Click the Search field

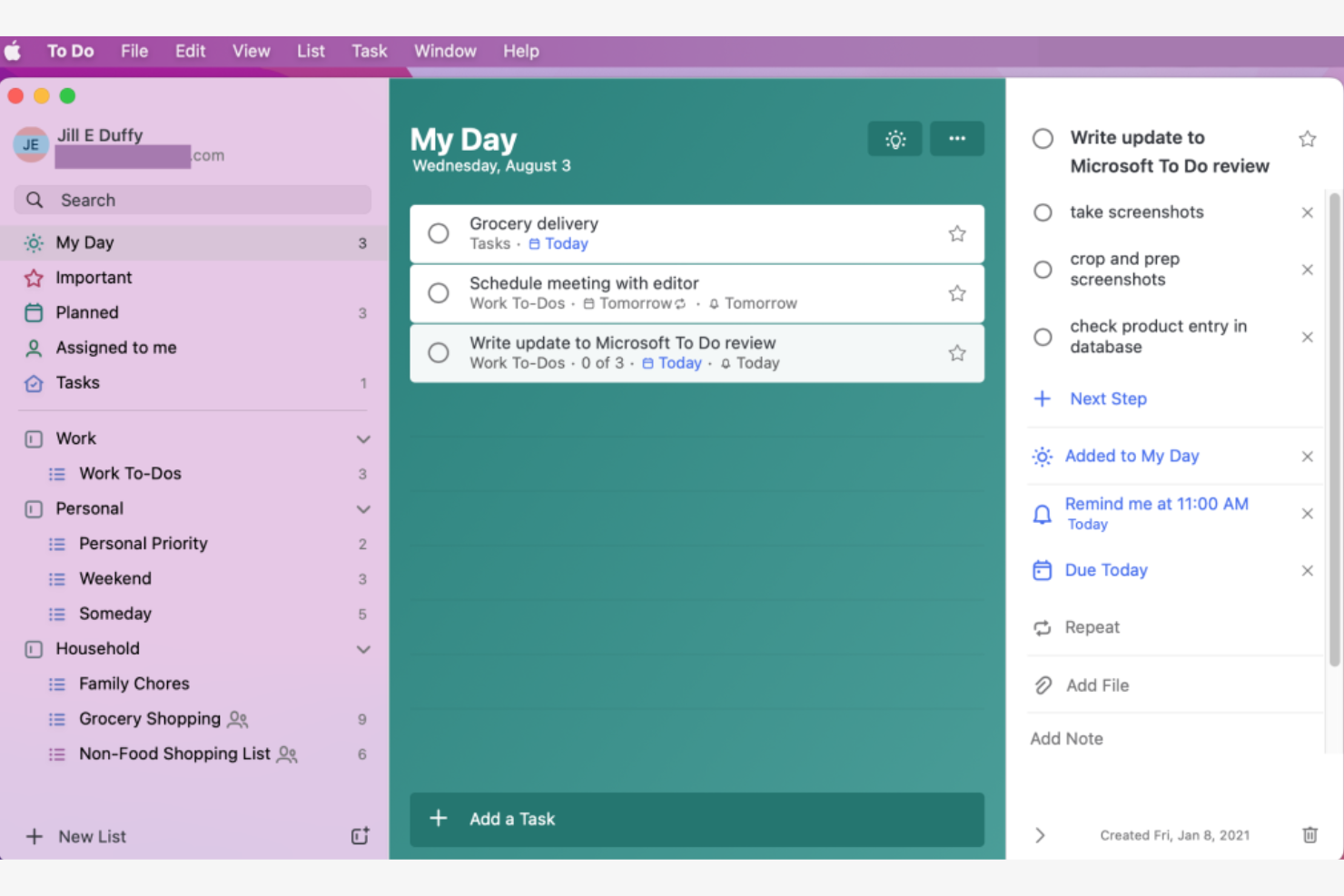(193, 200)
